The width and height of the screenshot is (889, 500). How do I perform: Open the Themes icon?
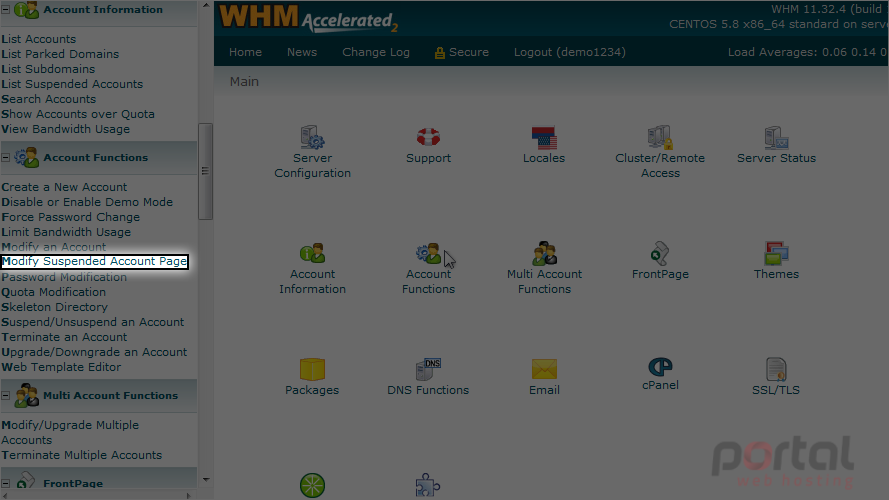[776, 253]
